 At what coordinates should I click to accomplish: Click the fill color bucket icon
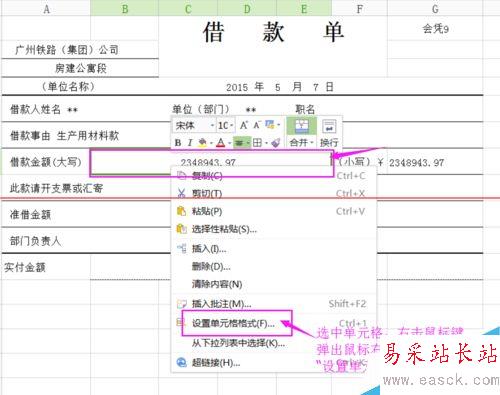tap(202, 143)
